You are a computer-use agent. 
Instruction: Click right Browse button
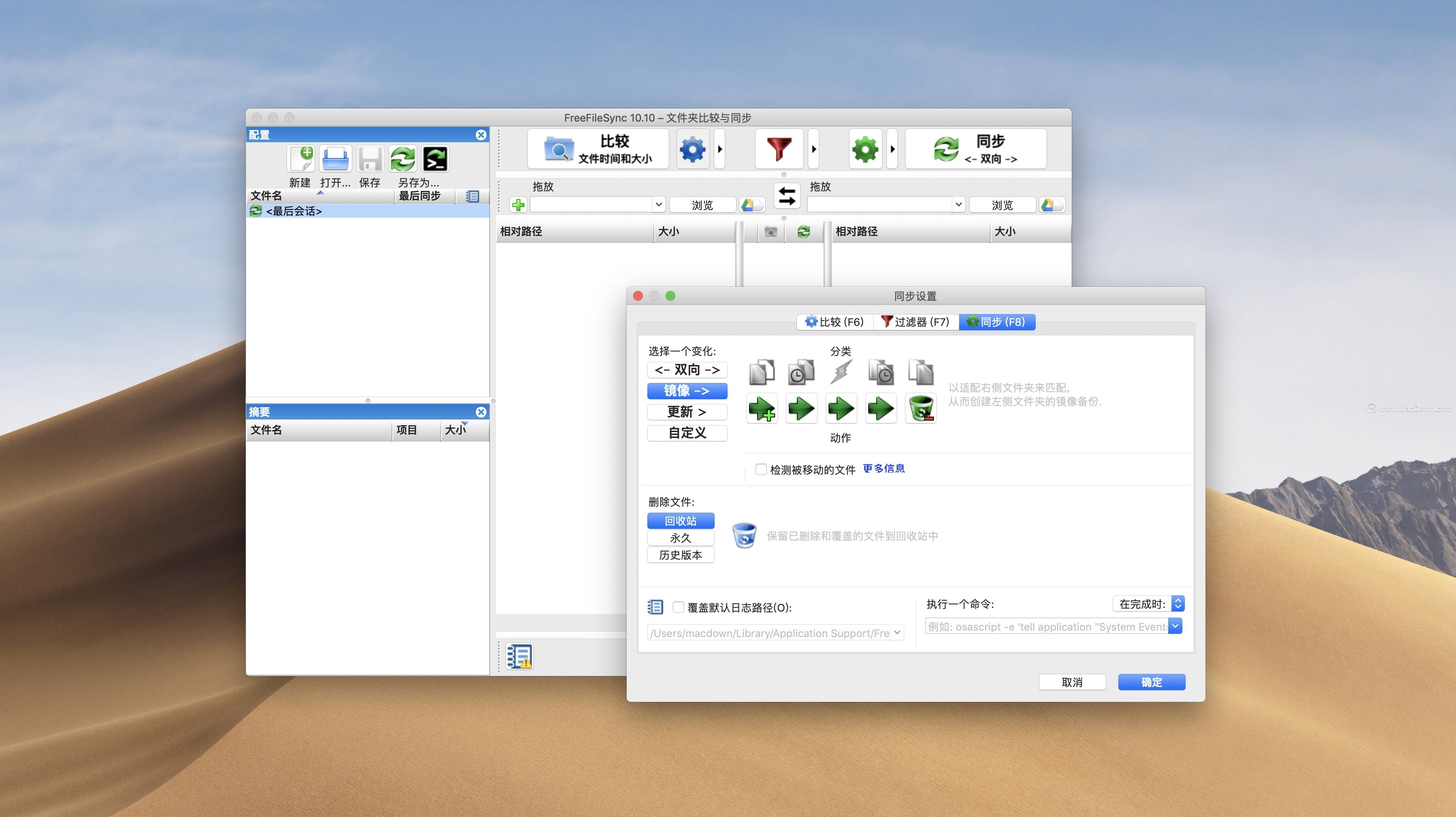coord(1002,205)
